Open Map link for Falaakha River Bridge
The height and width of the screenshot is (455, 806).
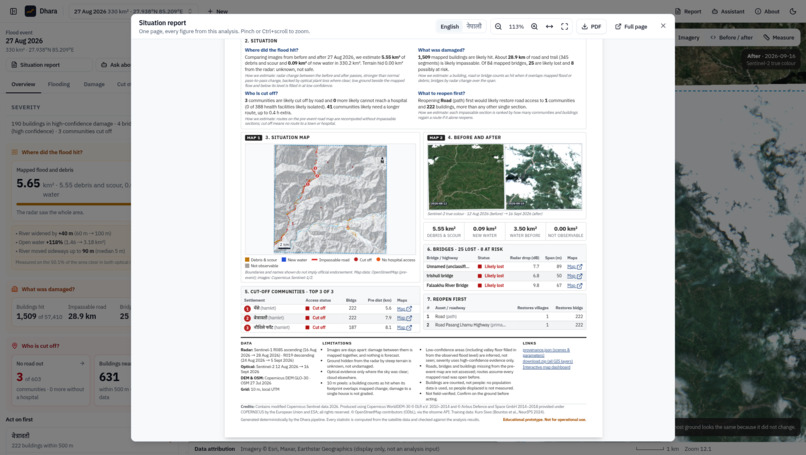[x=574, y=285]
